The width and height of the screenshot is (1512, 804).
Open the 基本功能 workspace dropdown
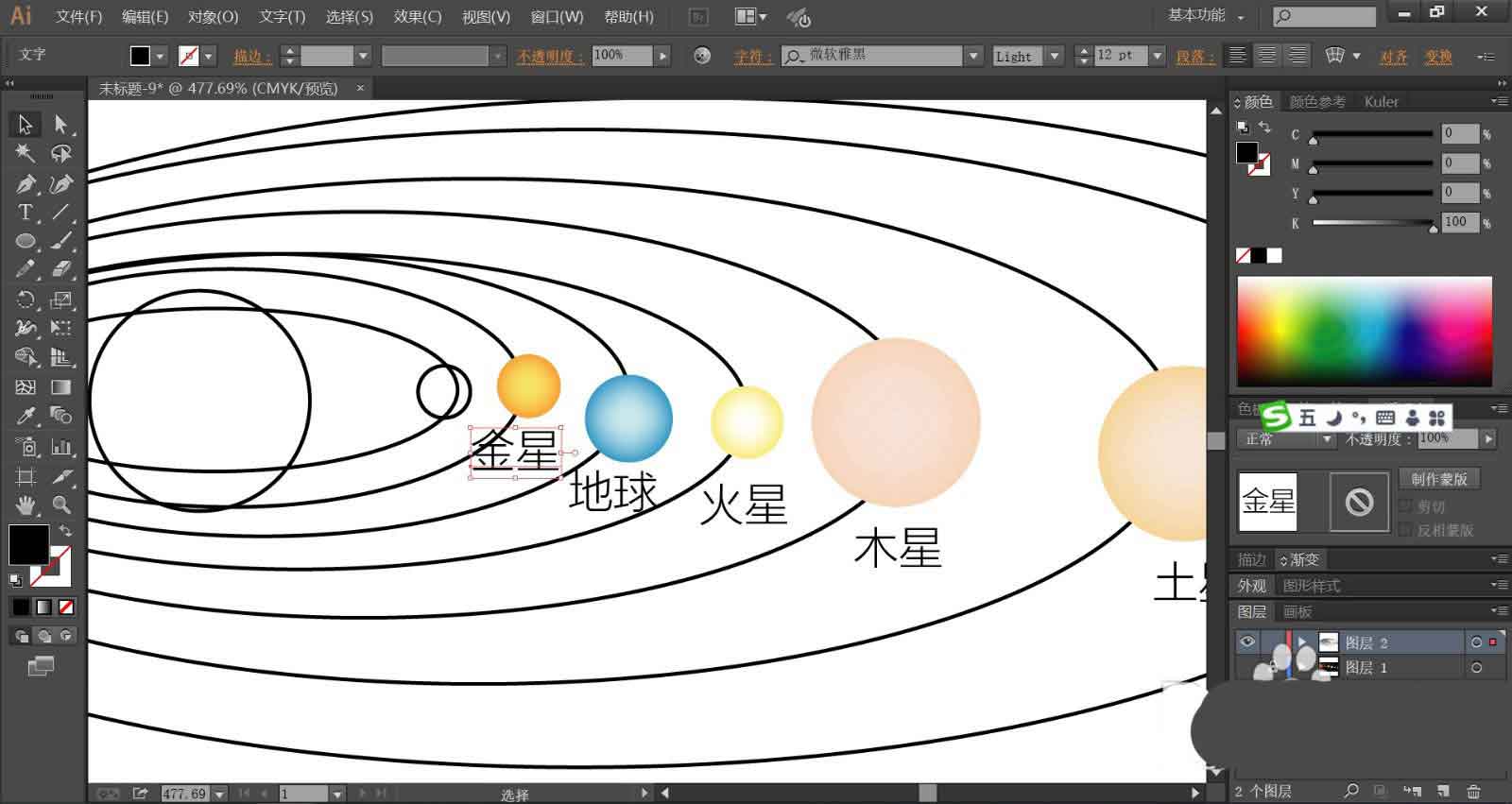1207,16
